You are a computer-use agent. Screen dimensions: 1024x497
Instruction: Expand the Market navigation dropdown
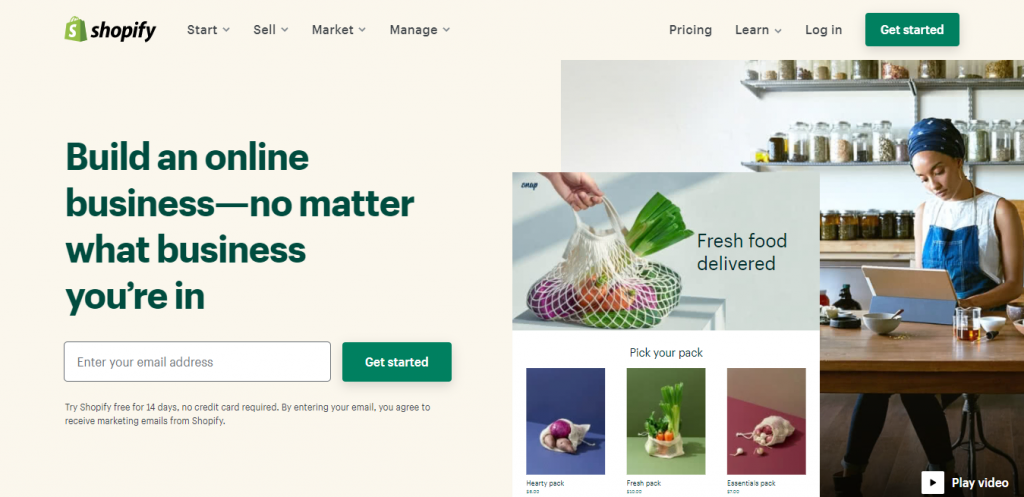(x=338, y=29)
